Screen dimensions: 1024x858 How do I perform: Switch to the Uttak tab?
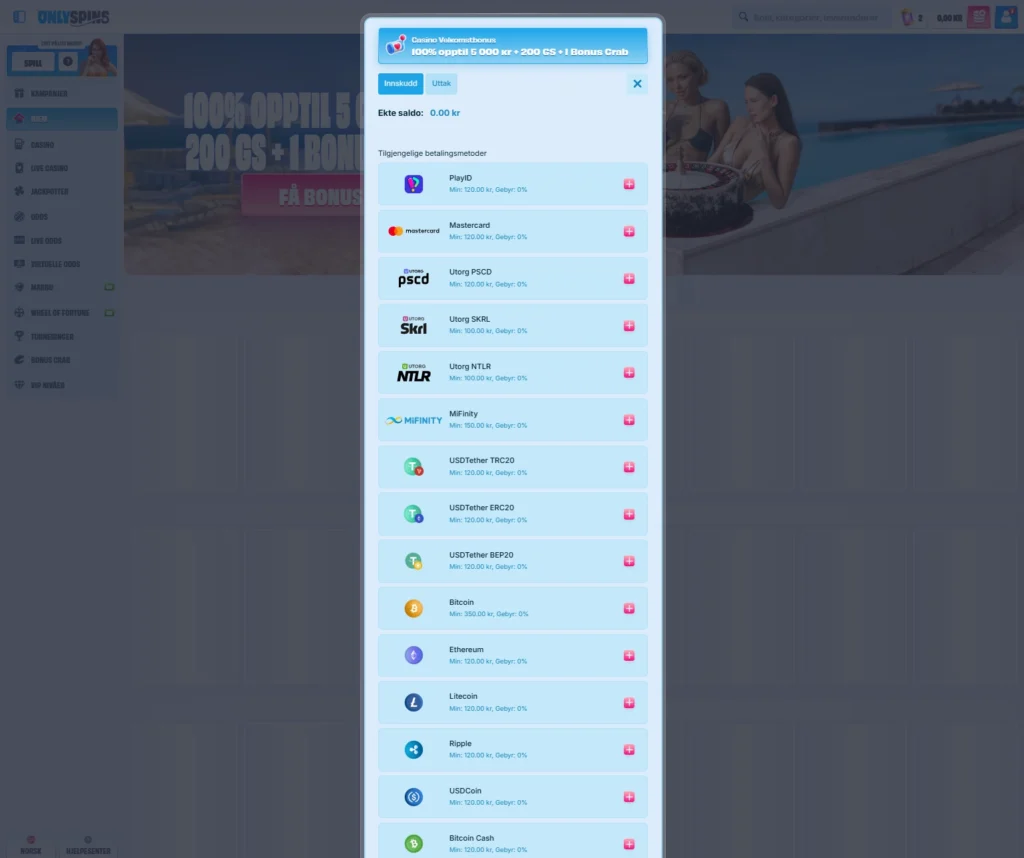(441, 84)
